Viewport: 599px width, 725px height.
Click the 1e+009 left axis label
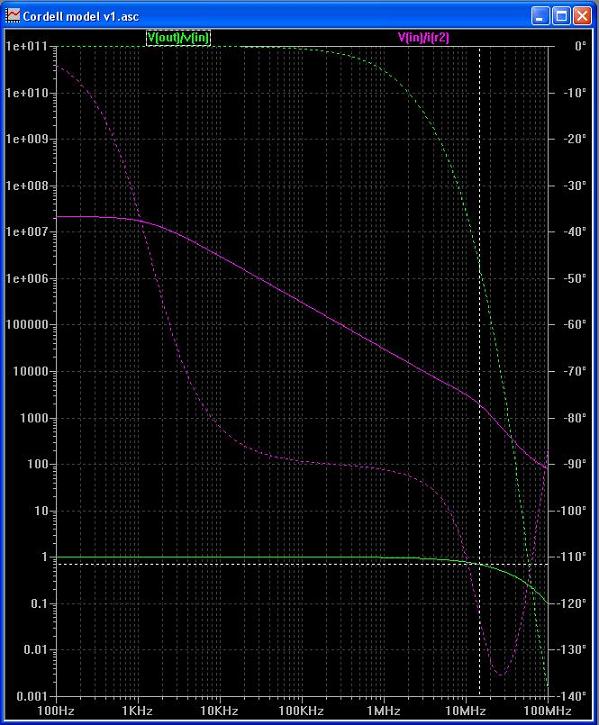(27, 139)
